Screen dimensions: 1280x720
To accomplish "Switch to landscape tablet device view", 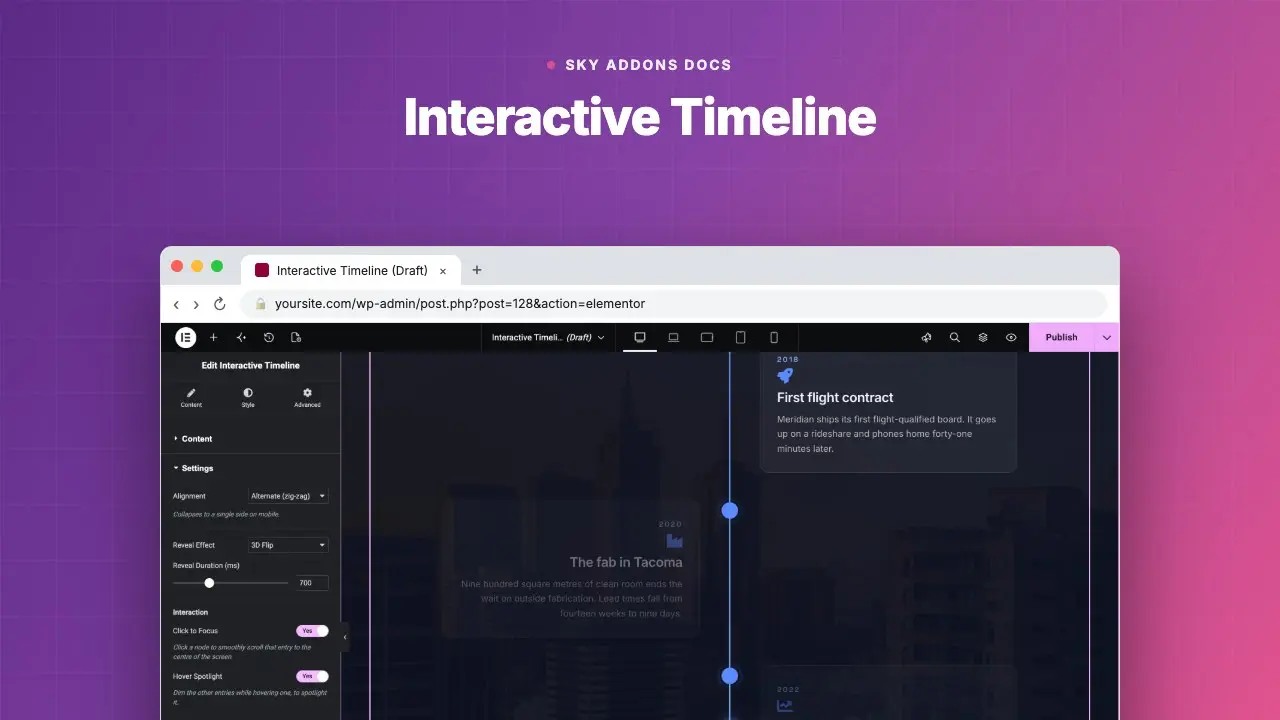I will (x=707, y=337).
